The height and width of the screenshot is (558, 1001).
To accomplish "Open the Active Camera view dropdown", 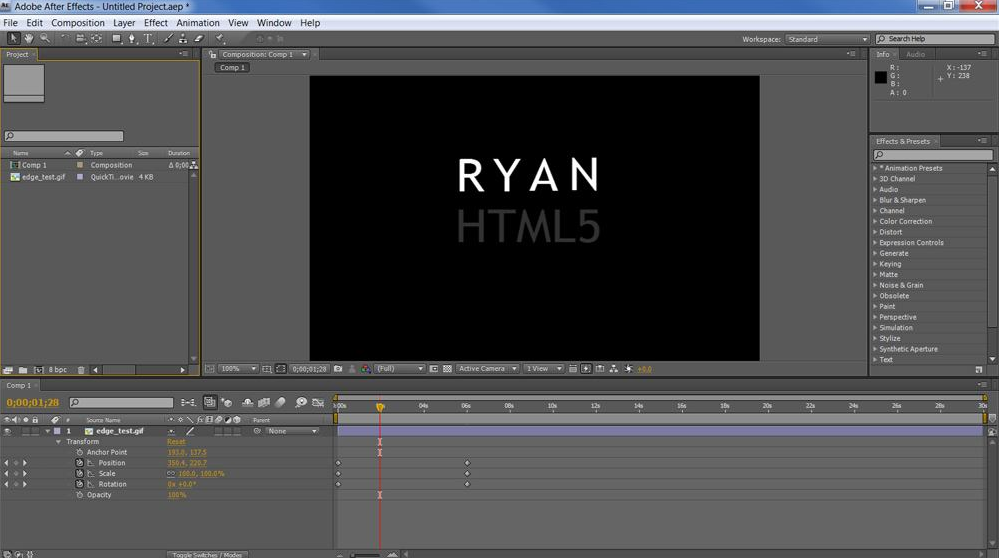I will (487, 369).
